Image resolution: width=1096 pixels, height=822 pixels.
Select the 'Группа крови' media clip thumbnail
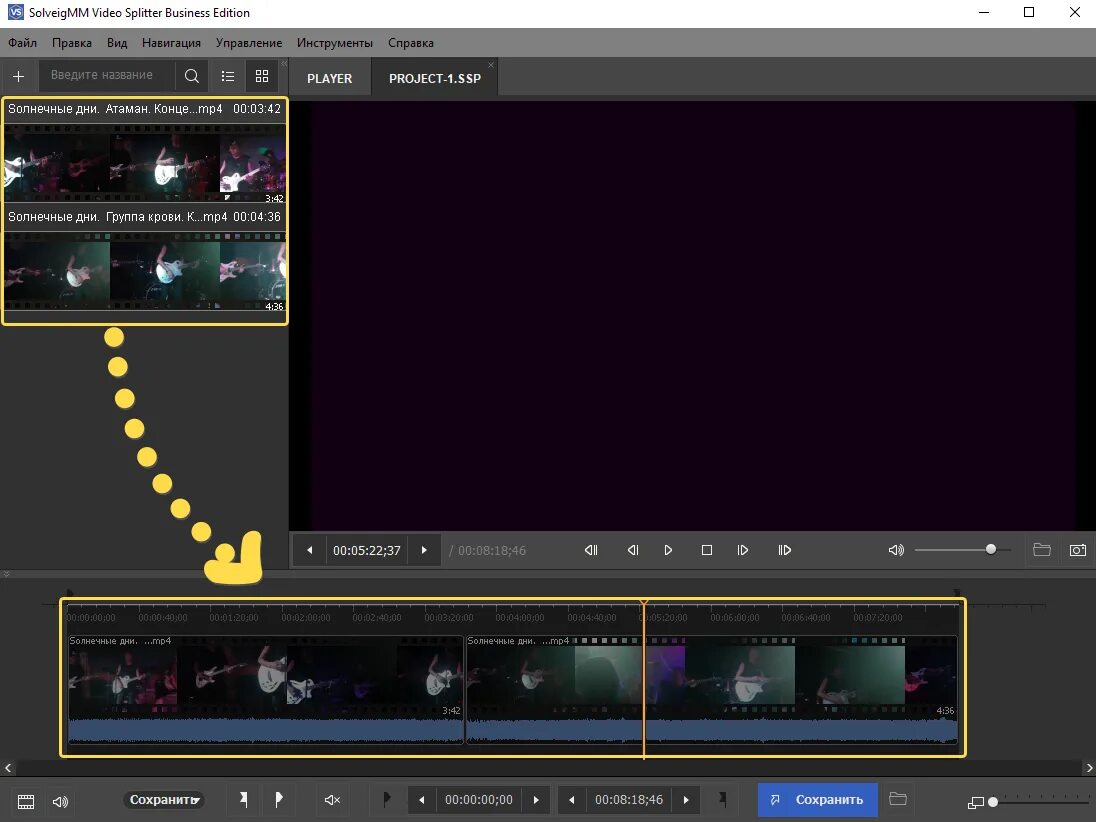(x=145, y=272)
